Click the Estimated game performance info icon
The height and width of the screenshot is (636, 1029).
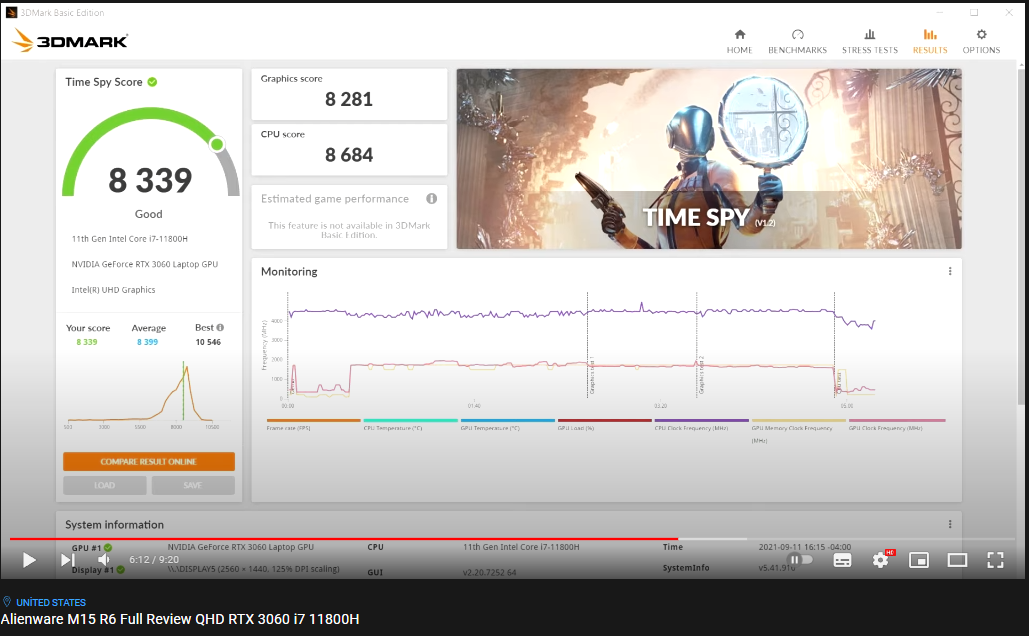tap(431, 199)
